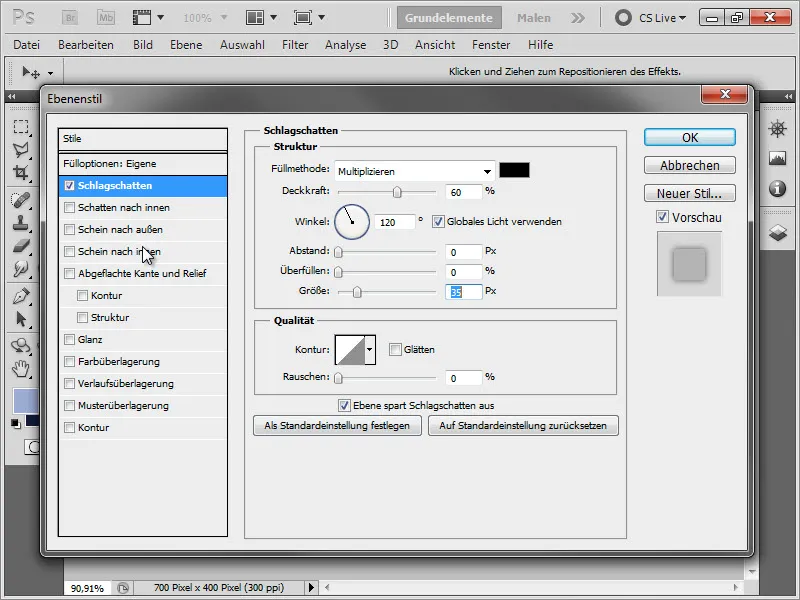Click the Move tool preset icon
The width and height of the screenshot is (800, 600).
click(x=31, y=72)
